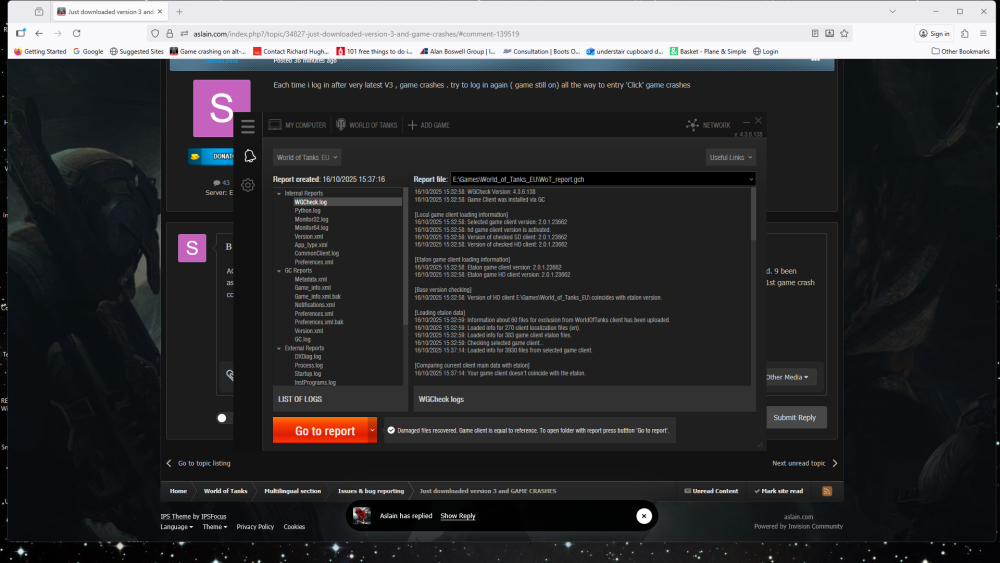The image size is (1000, 563).
Task: Open the Go to report dropdown arrow
Action: [372, 430]
